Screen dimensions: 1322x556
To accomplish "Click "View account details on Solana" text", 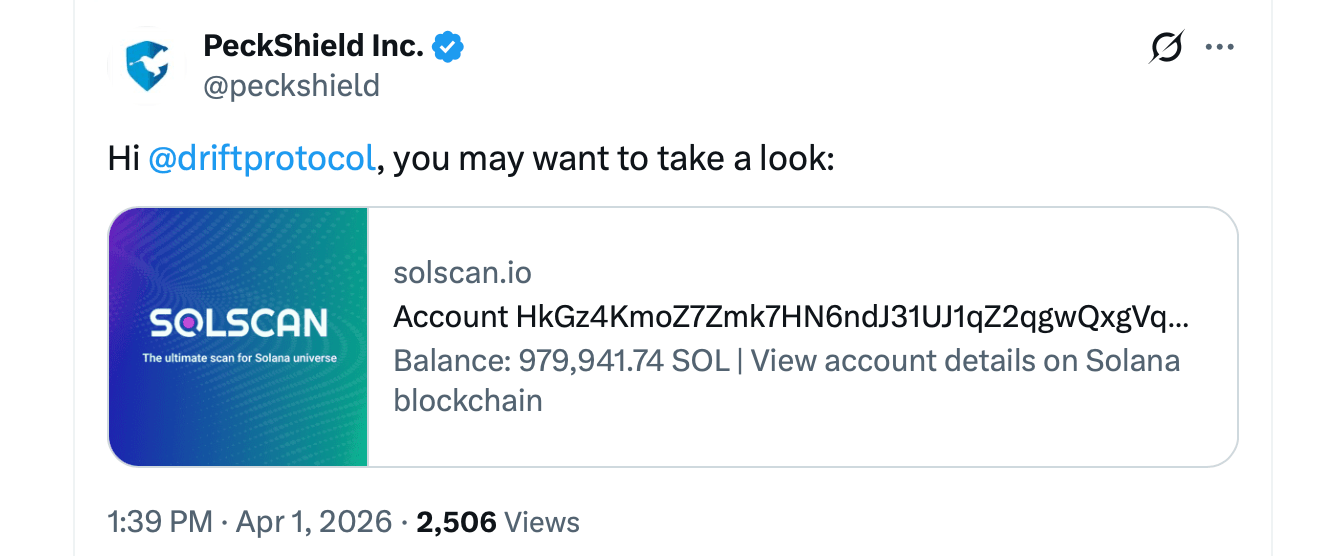I will 966,360.
